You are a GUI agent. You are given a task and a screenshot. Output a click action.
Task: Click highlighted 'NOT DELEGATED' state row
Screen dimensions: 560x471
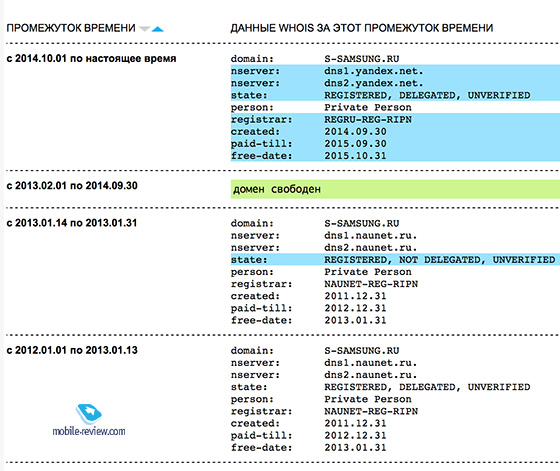[x=395, y=260]
